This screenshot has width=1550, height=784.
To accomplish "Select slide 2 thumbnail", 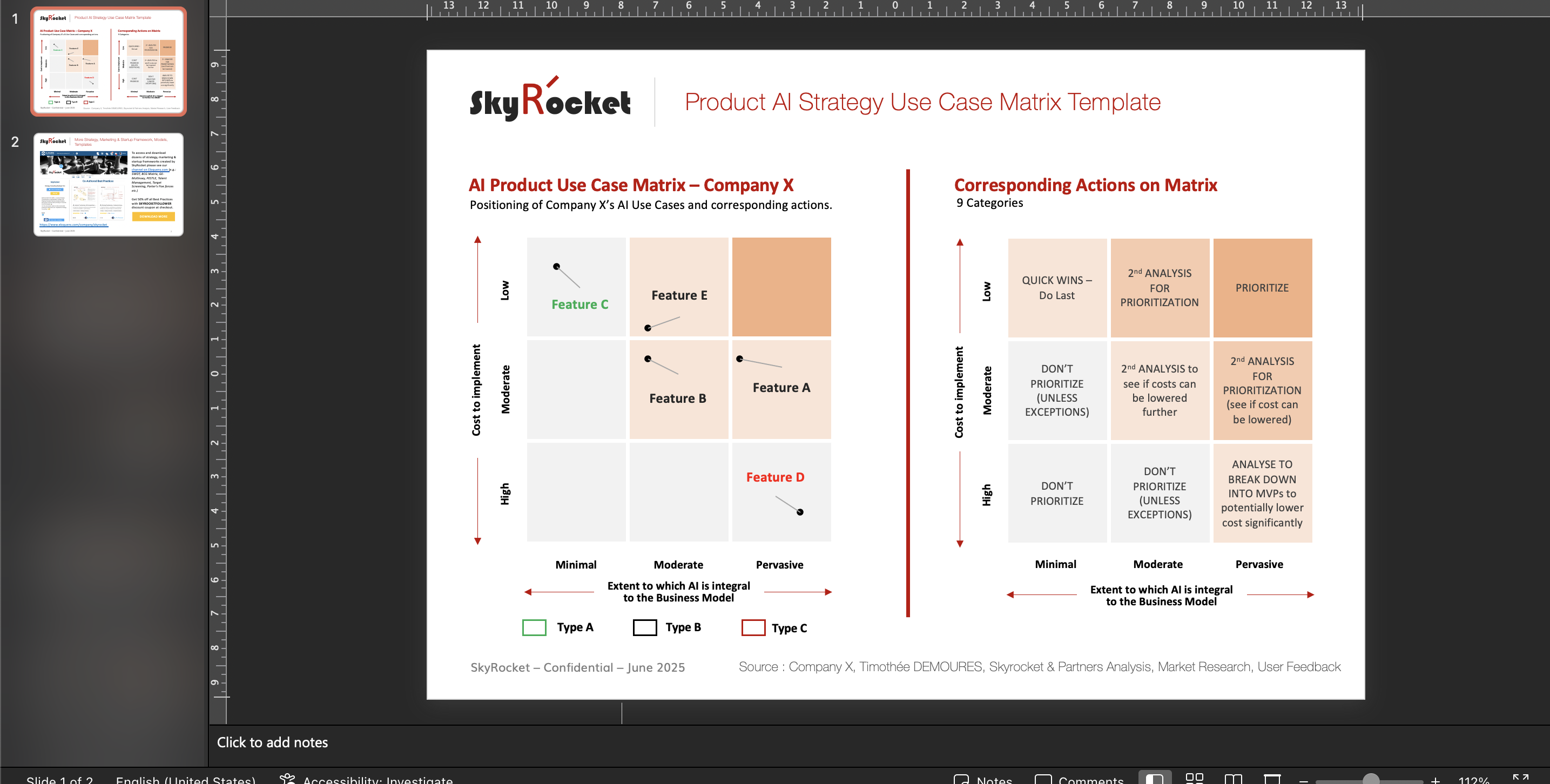I will (x=109, y=184).
